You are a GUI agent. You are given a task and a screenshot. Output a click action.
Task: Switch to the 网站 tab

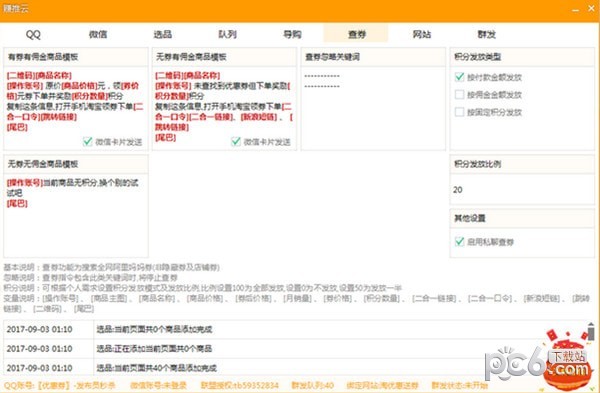pos(421,34)
